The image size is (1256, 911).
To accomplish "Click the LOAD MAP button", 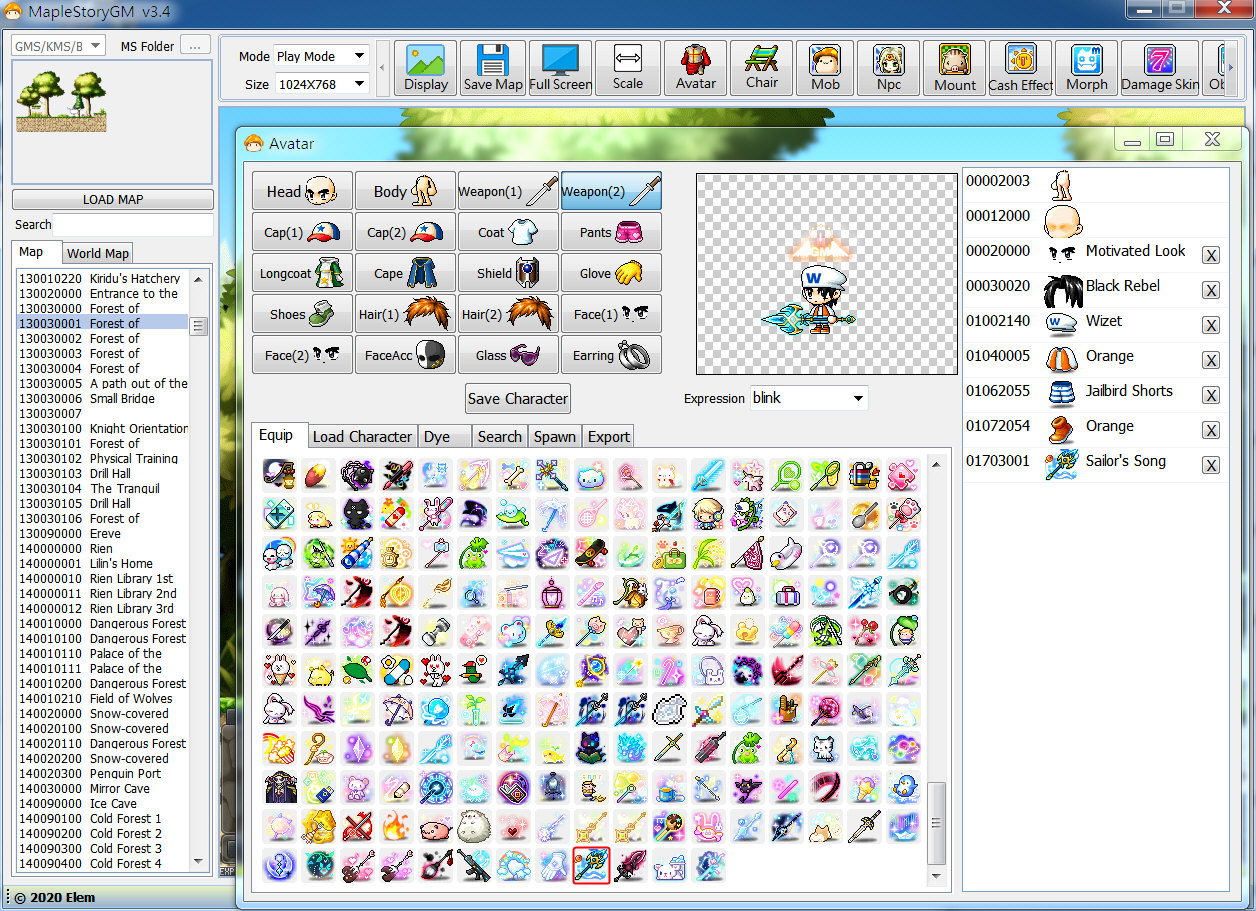I will pyautogui.click(x=113, y=199).
